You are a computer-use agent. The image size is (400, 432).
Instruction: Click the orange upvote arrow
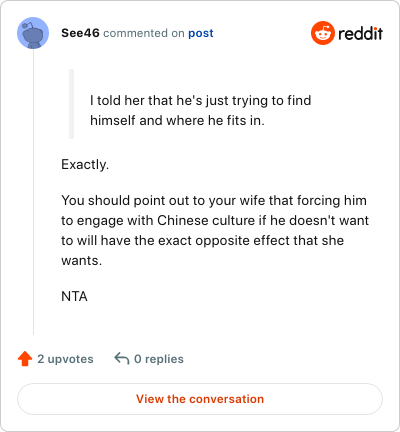[x=25, y=359]
